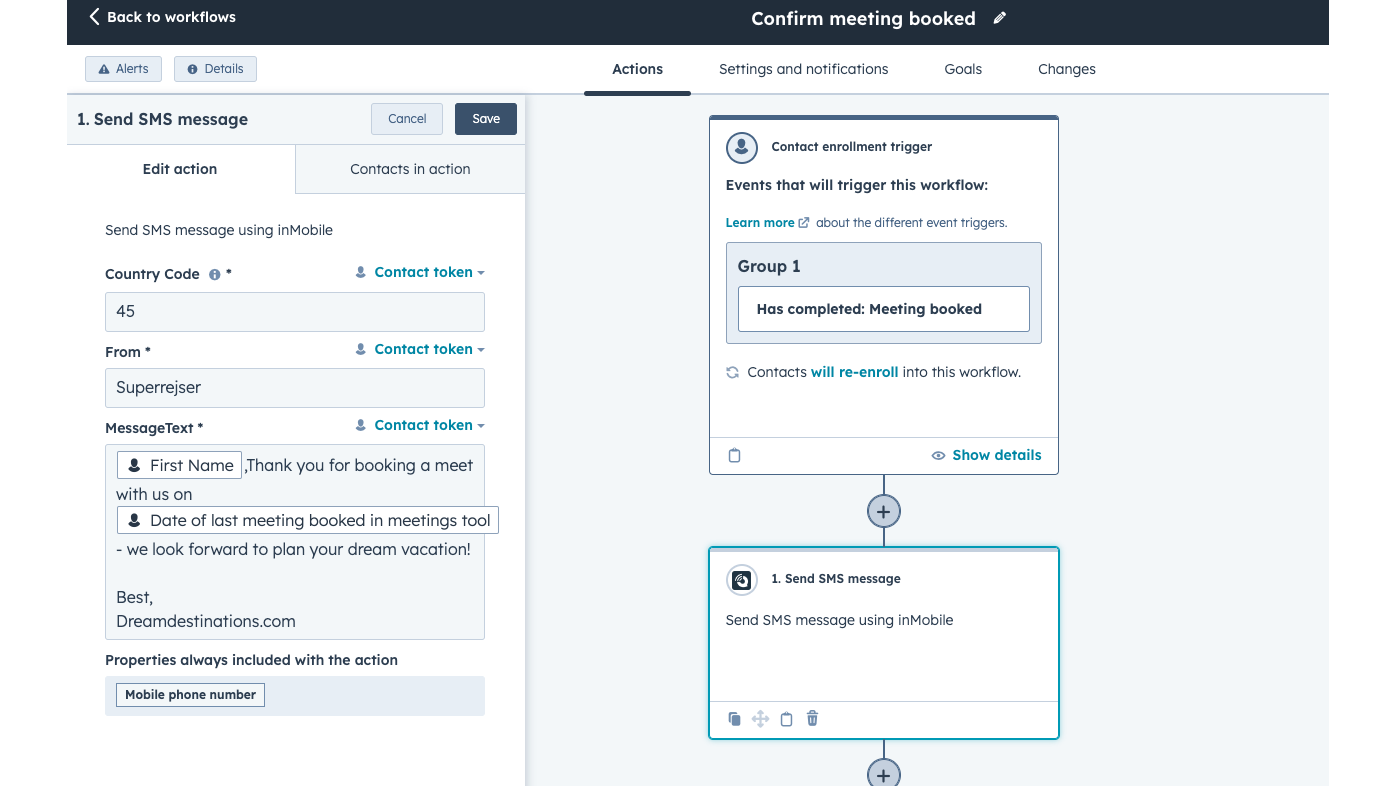Screen dimensions: 1397x786
Task: Click the trash icon to delete SMS action
Action: point(812,719)
